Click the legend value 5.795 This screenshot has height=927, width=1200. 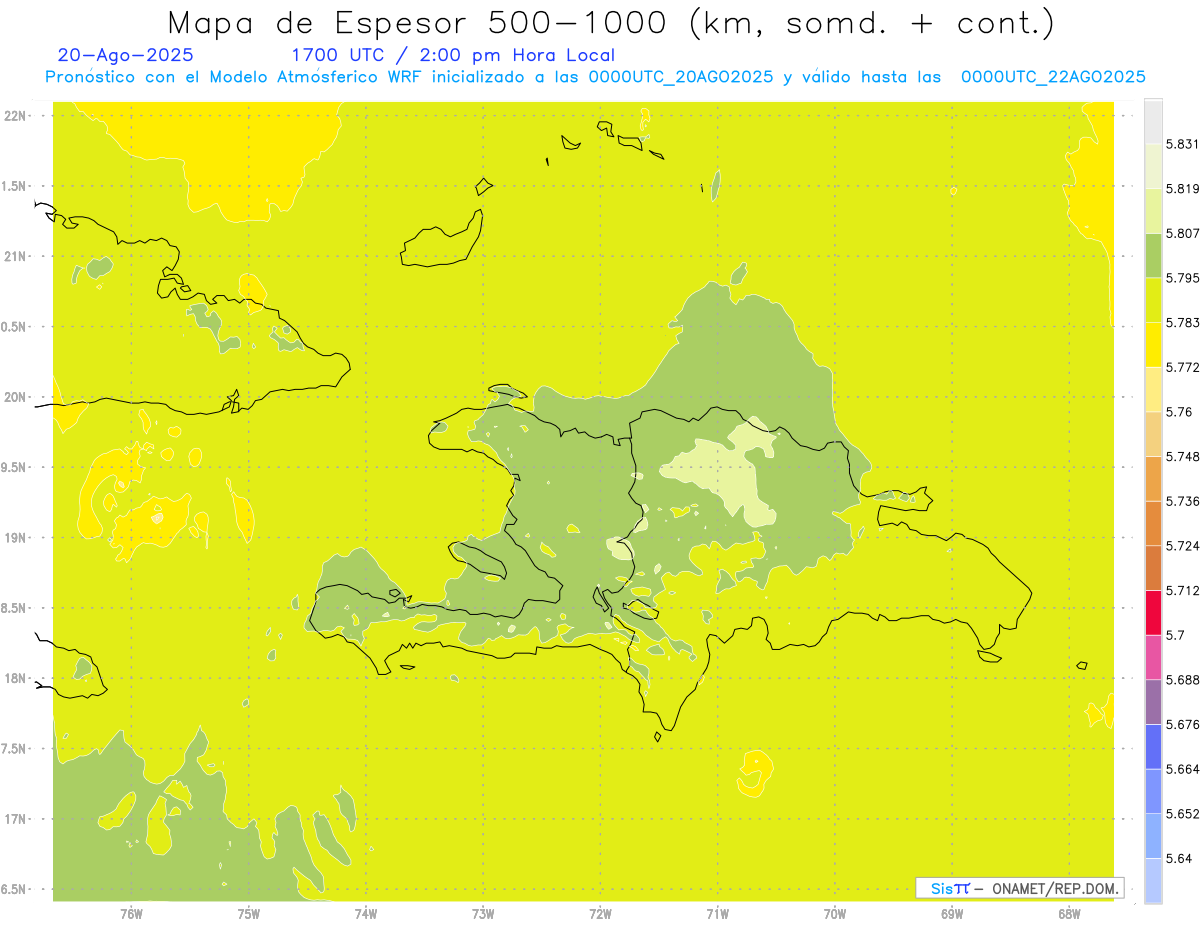[x=1182, y=278]
